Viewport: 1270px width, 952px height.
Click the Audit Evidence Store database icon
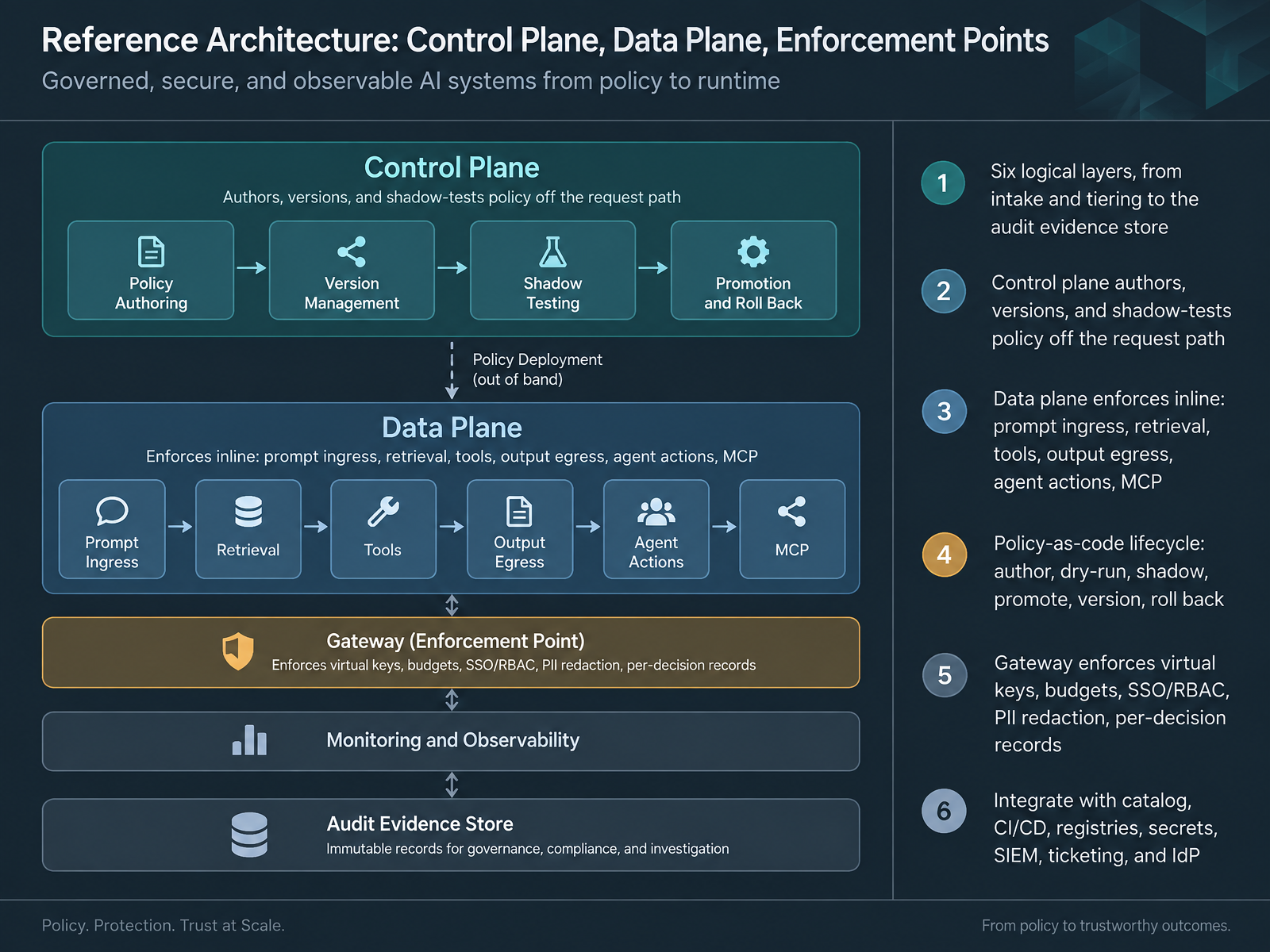click(x=249, y=835)
